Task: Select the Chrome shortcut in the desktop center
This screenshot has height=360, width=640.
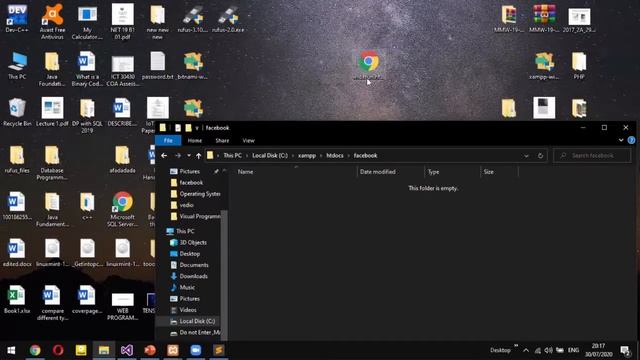Action: click(x=368, y=64)
